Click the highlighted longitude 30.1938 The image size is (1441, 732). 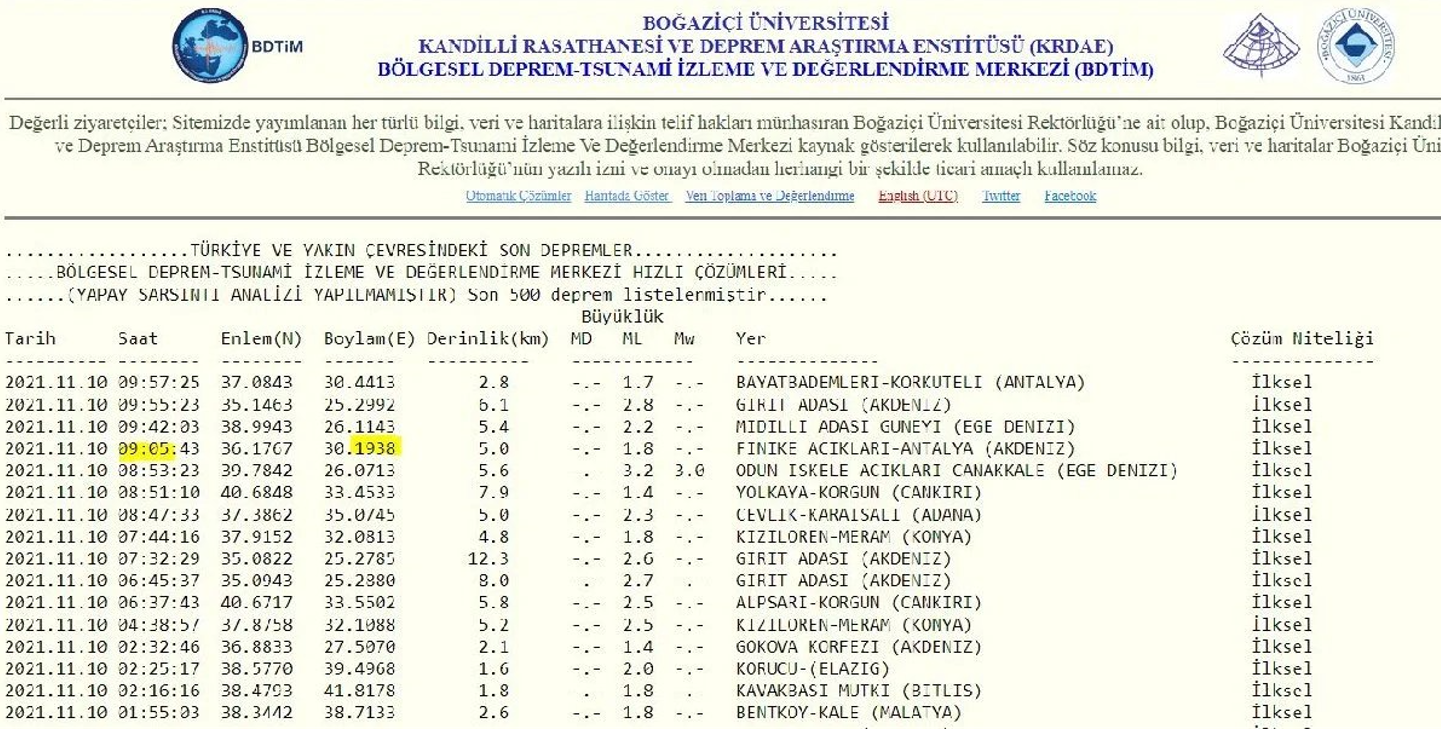point(359,448)
